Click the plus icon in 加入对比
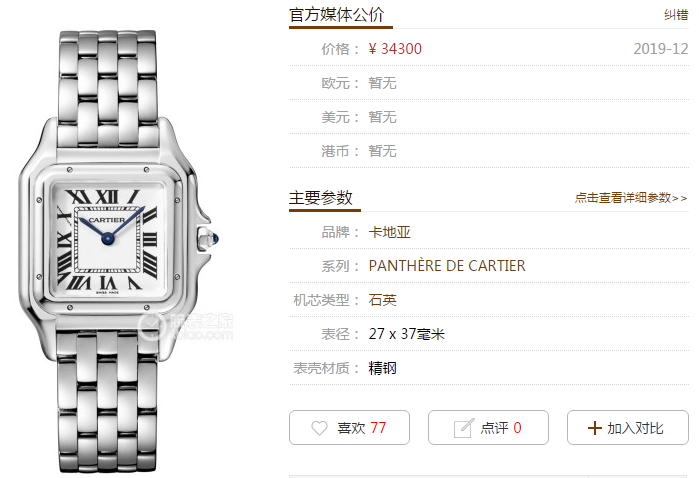699x478 pixels. coord(595,428)
